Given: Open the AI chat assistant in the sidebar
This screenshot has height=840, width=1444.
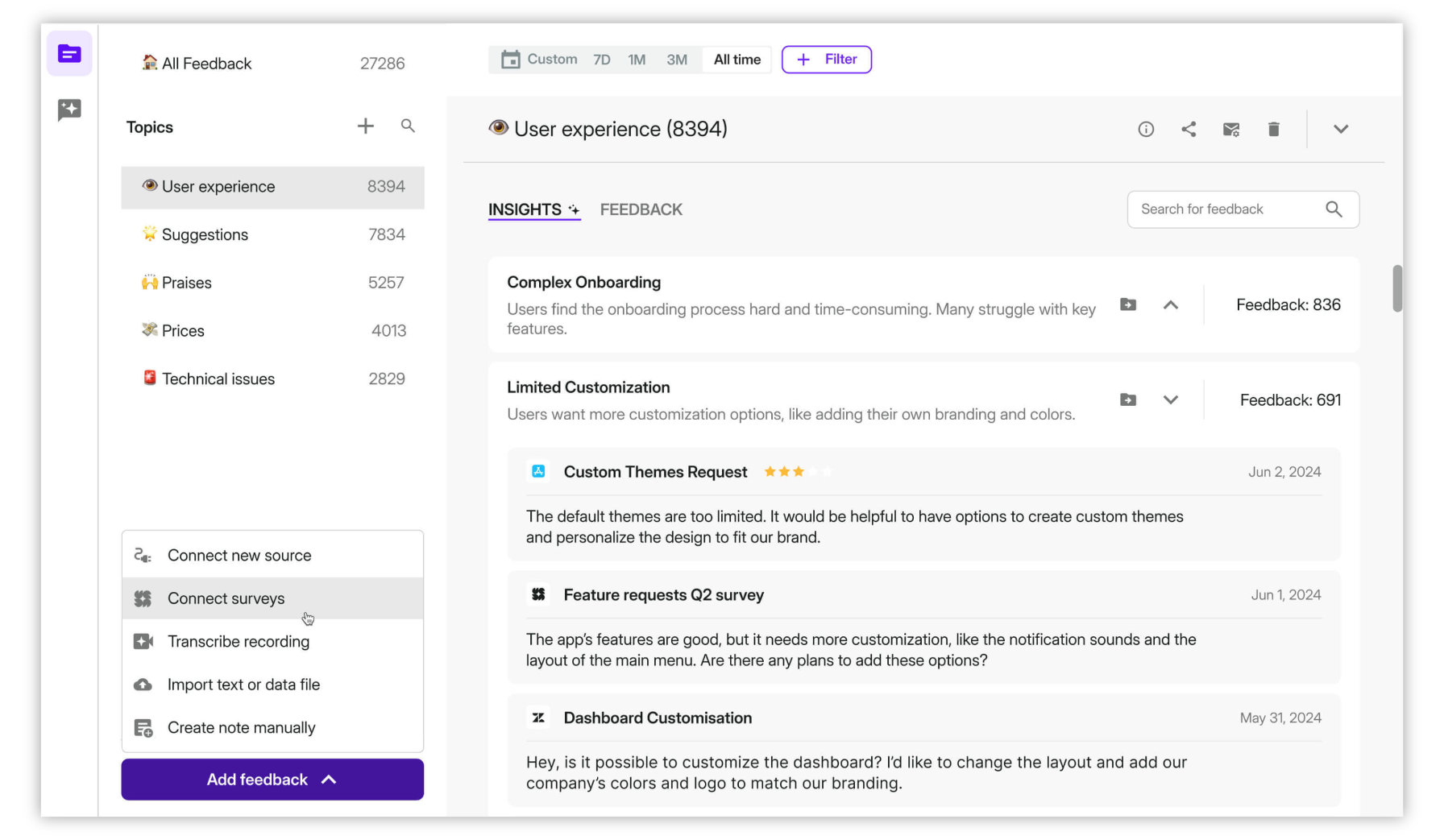Looking at the screenshot, I should point(69,110).
